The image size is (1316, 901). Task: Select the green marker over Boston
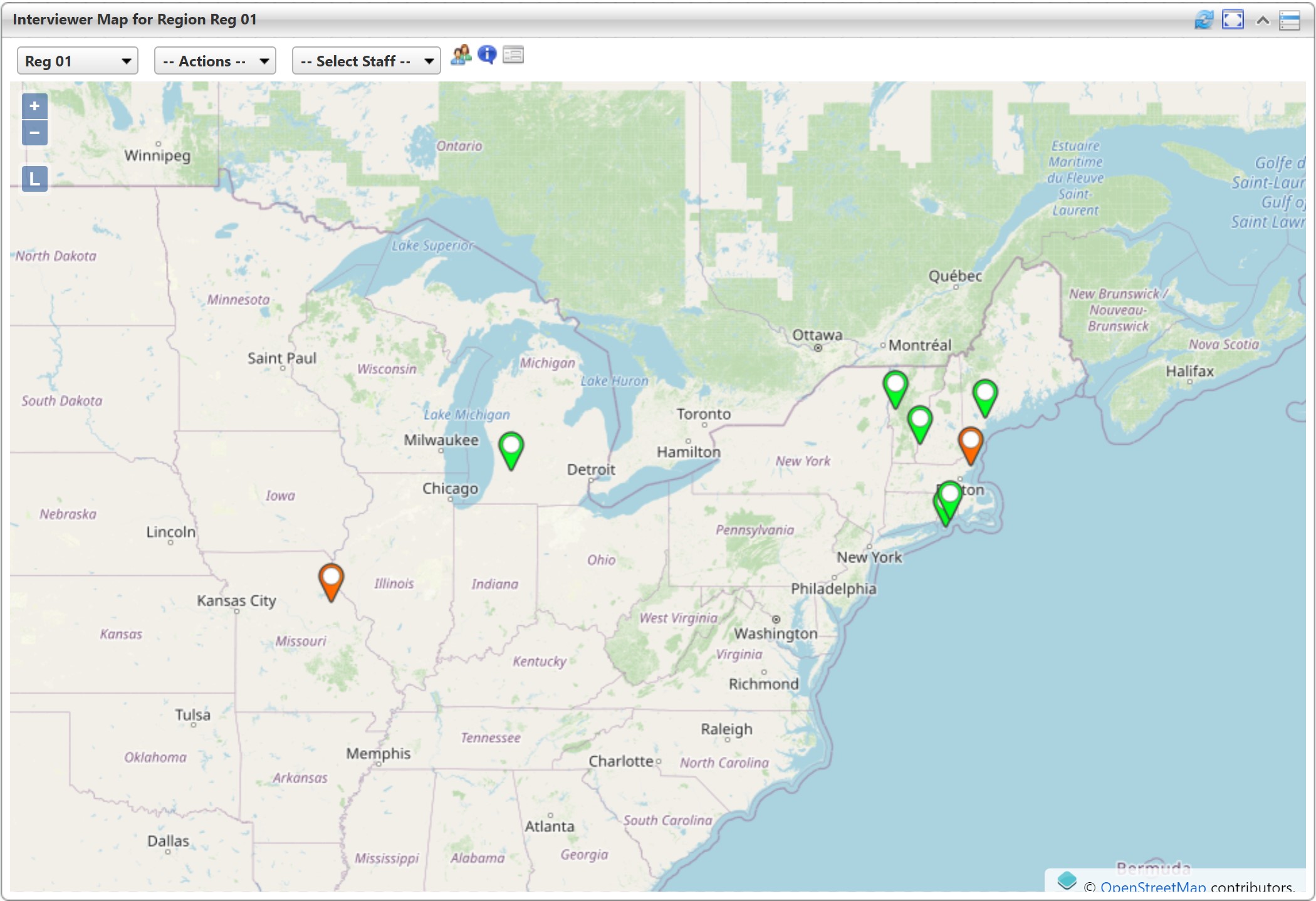pyautogui.click(x=951, y=499)
